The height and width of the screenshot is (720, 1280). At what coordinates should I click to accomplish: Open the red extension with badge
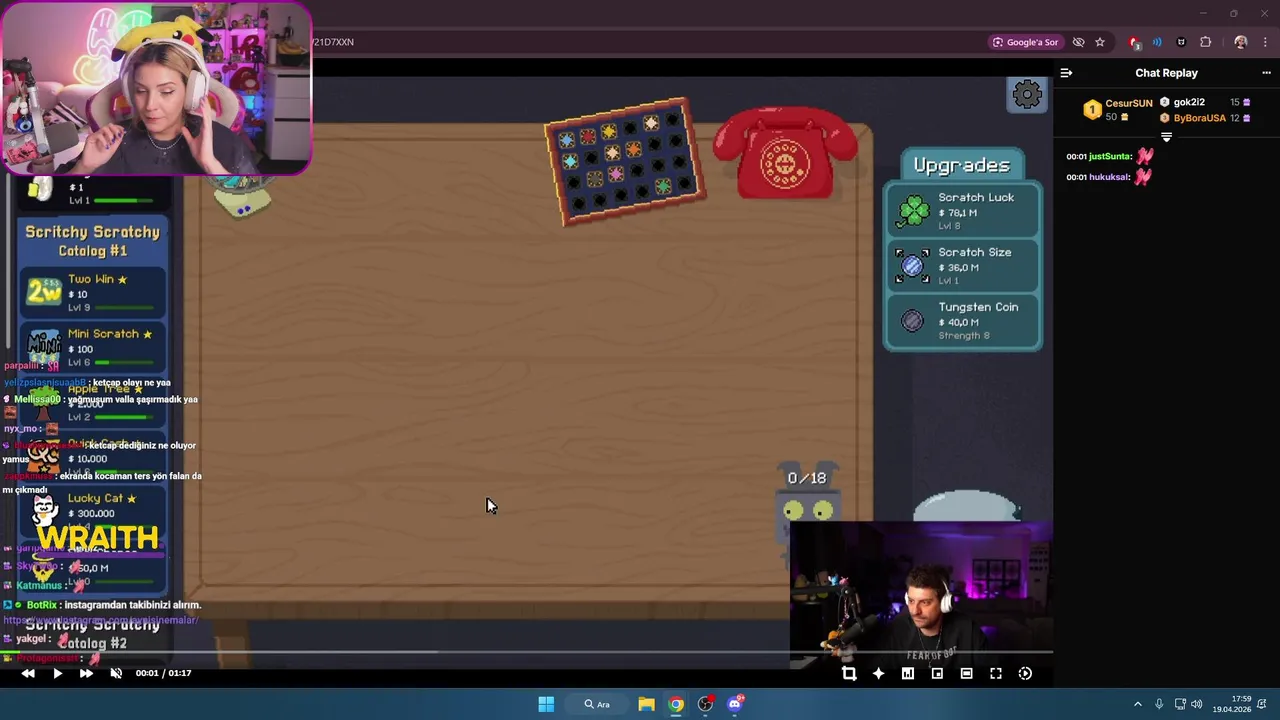[x=1134, y=42]
